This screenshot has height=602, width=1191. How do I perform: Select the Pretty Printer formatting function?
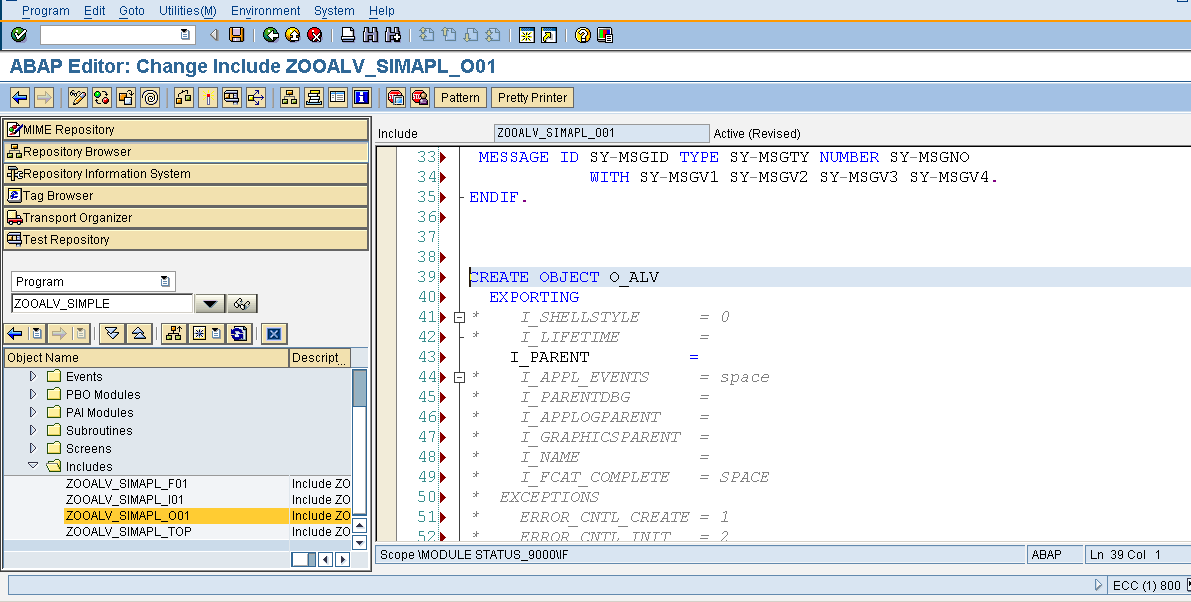[531, 97]
